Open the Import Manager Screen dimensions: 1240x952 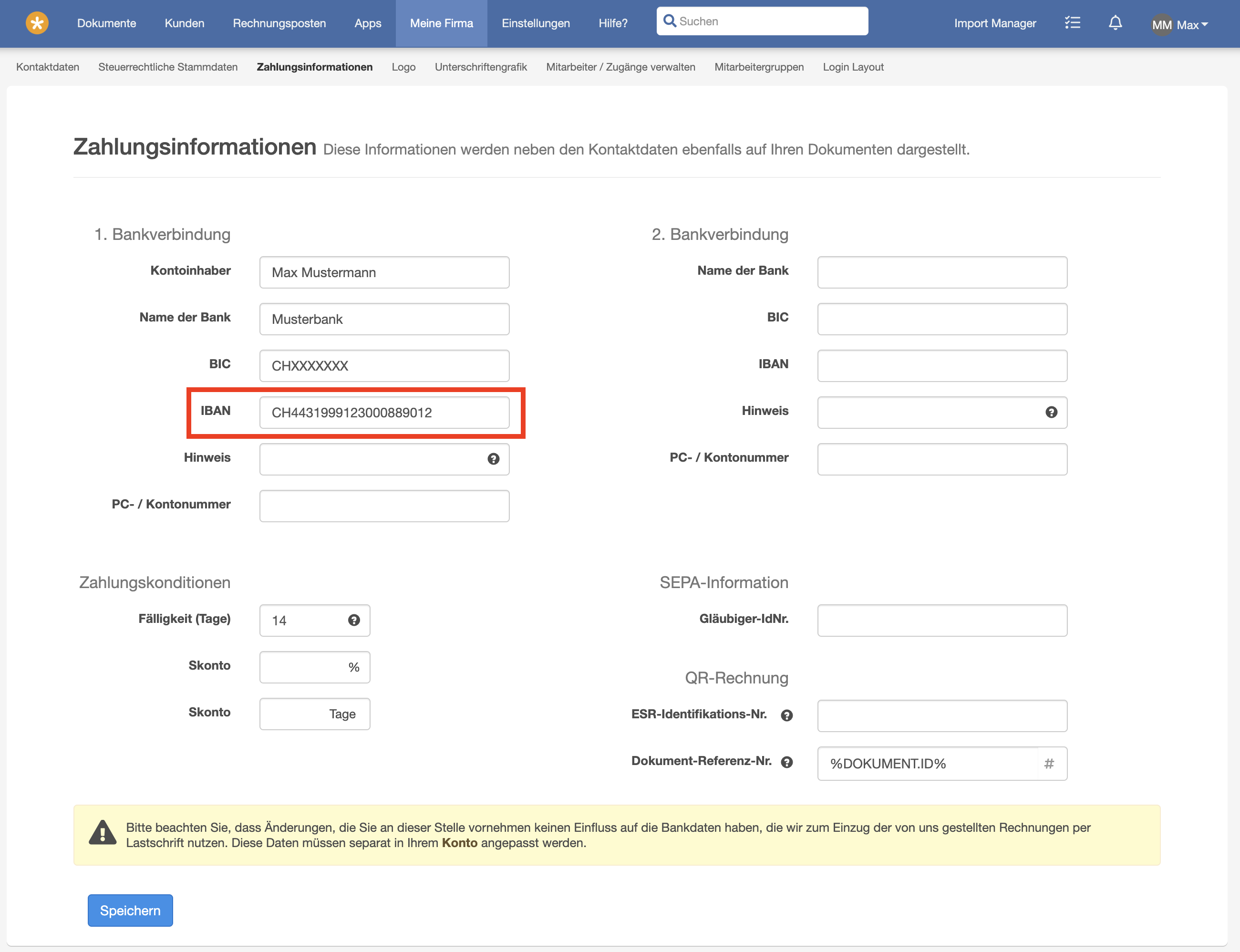click(x=995, y=23)
